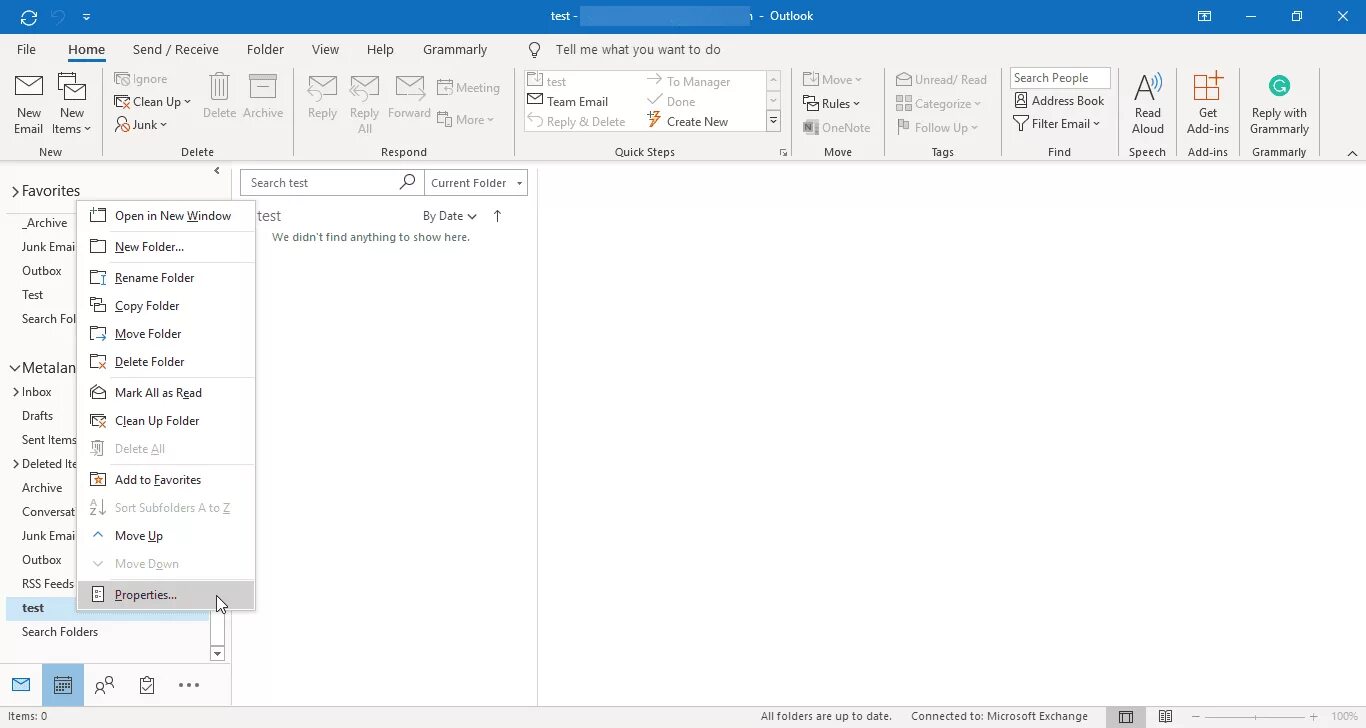1366x728 pixels.
Task: Select the Drafts folder
Action: [x=38, y=416]
